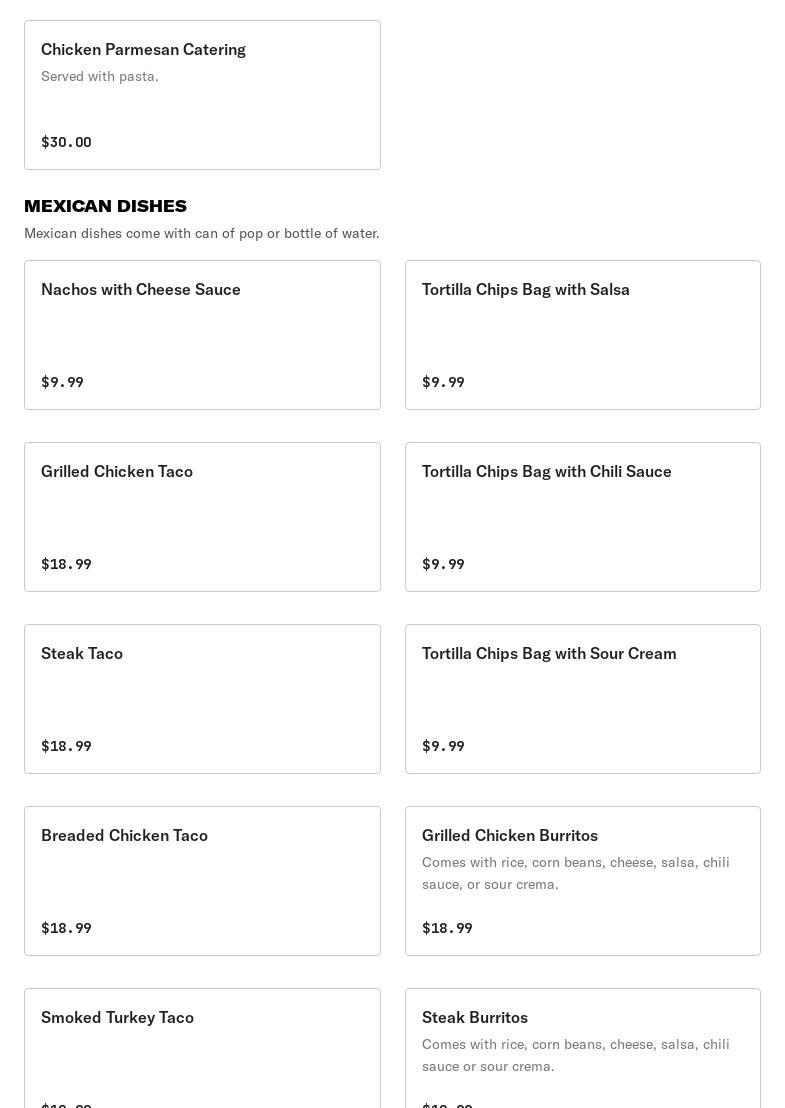Click the $18.99 price under Grilled Chicken Burritos
This screenshot has height=1108, width=785.
coord(447,928)
